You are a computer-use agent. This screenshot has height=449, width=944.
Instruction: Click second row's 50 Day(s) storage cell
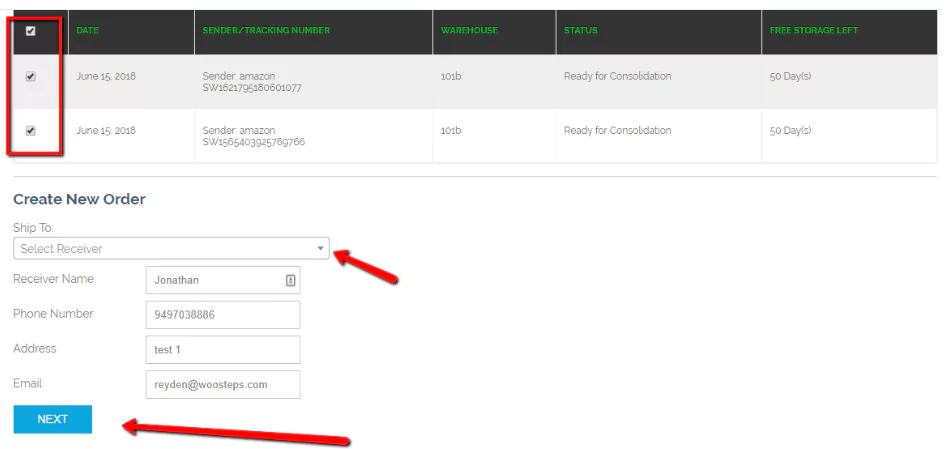click(790, 131)
